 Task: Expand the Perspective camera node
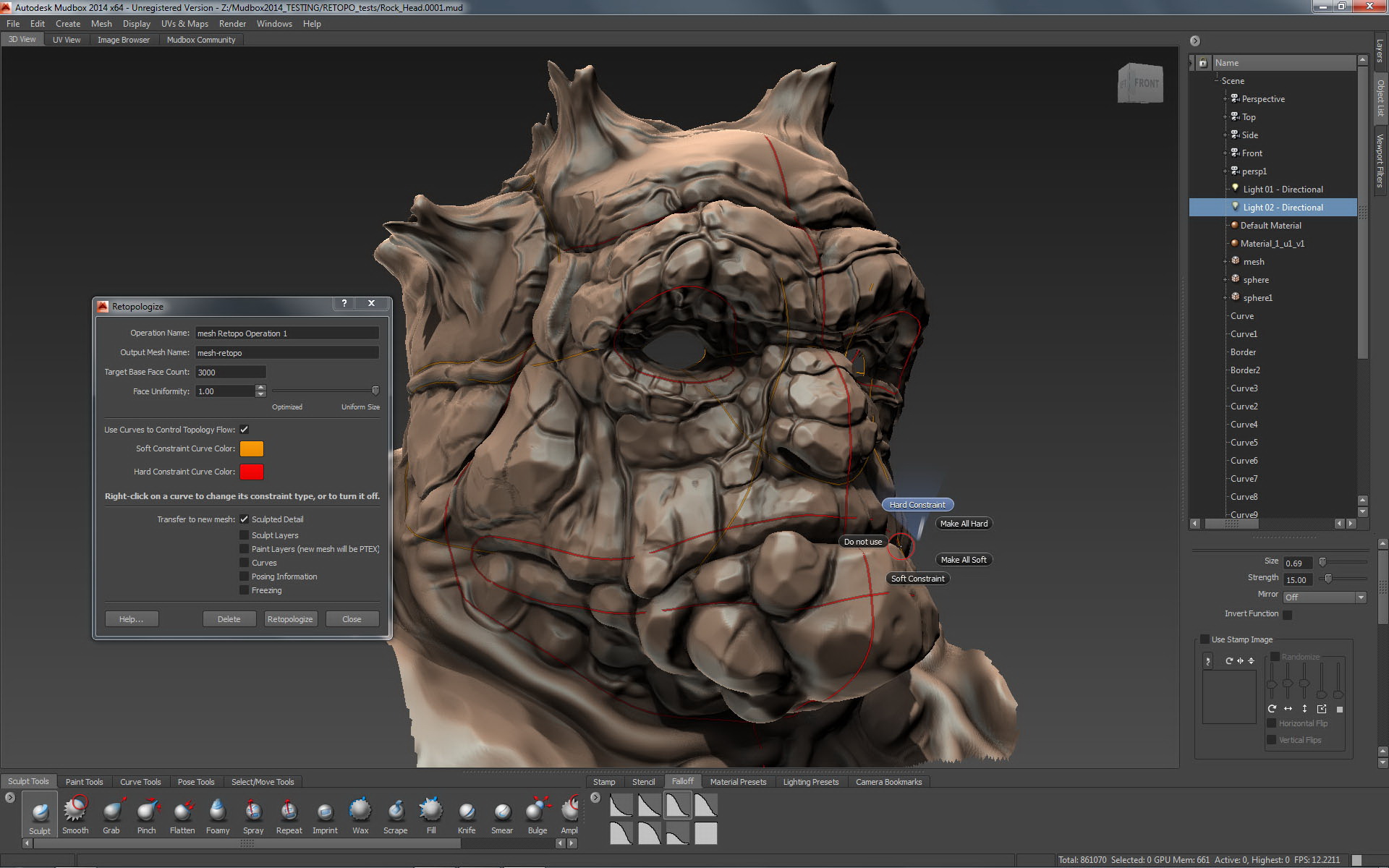1225,99
